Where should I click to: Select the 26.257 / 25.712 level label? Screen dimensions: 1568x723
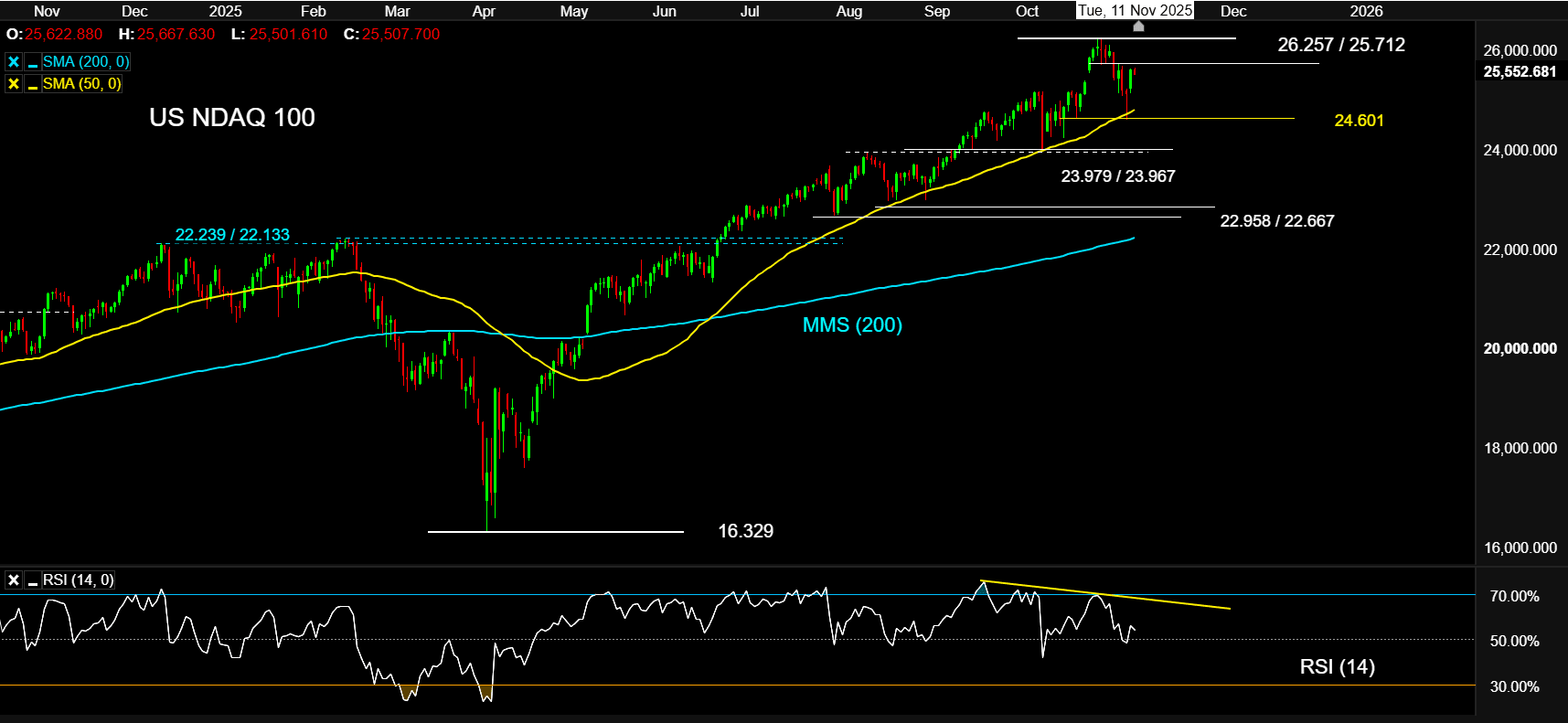point(1341,45)
